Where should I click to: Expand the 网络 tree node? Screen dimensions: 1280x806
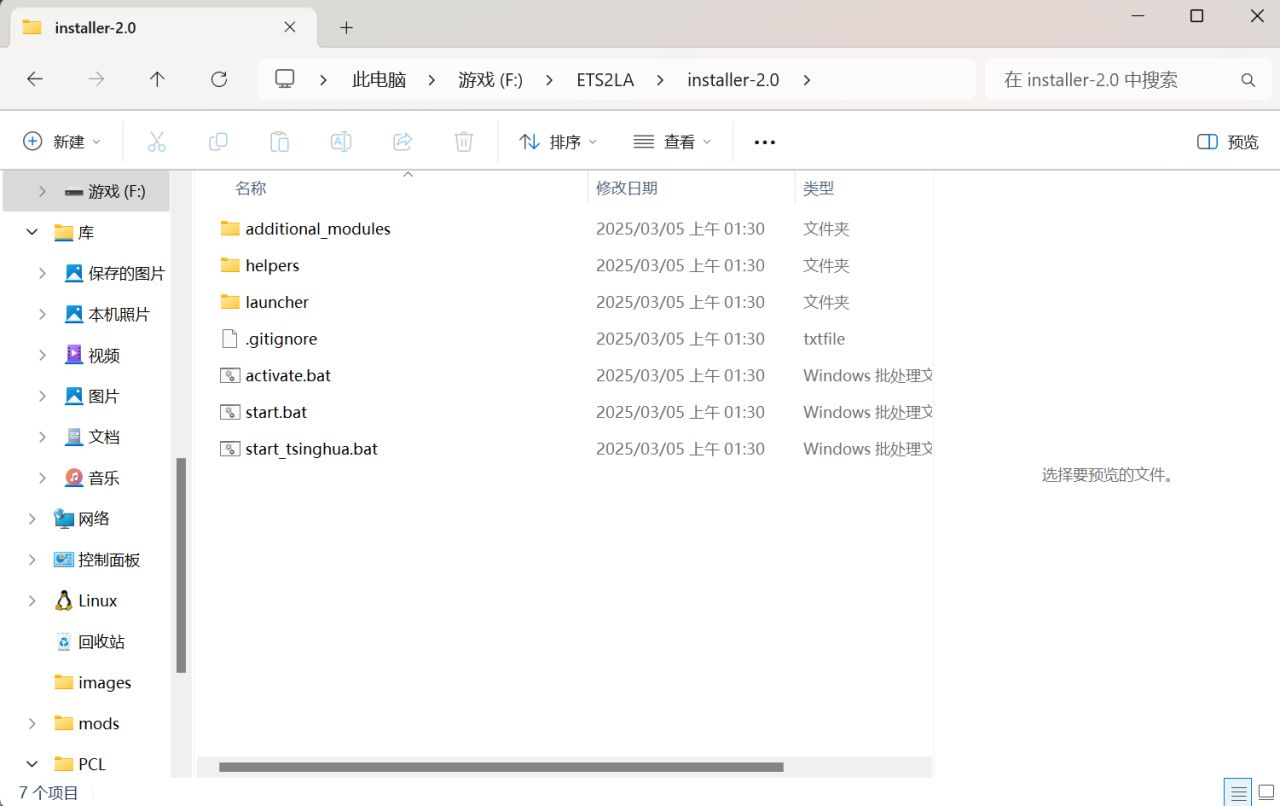[32, 518]
